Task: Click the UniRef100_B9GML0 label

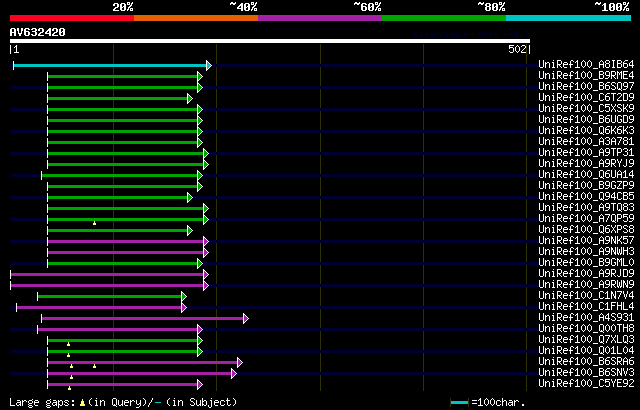Action: click(586, 263)
